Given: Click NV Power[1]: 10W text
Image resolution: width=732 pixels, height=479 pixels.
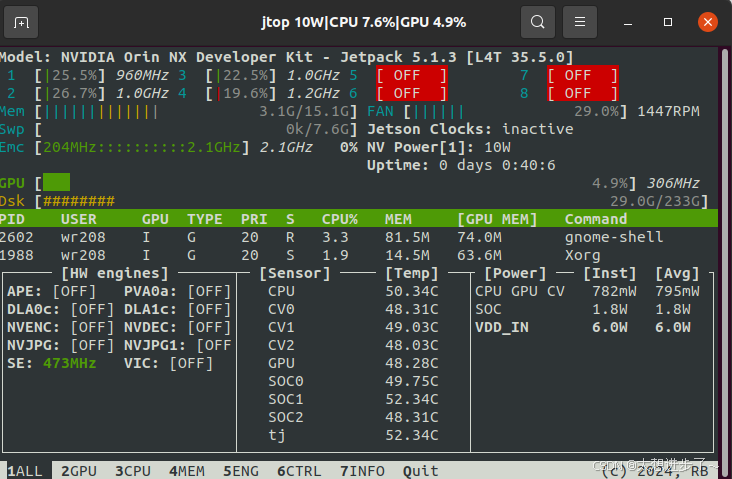Looking at the screenshot, I should tap(439, 147).
